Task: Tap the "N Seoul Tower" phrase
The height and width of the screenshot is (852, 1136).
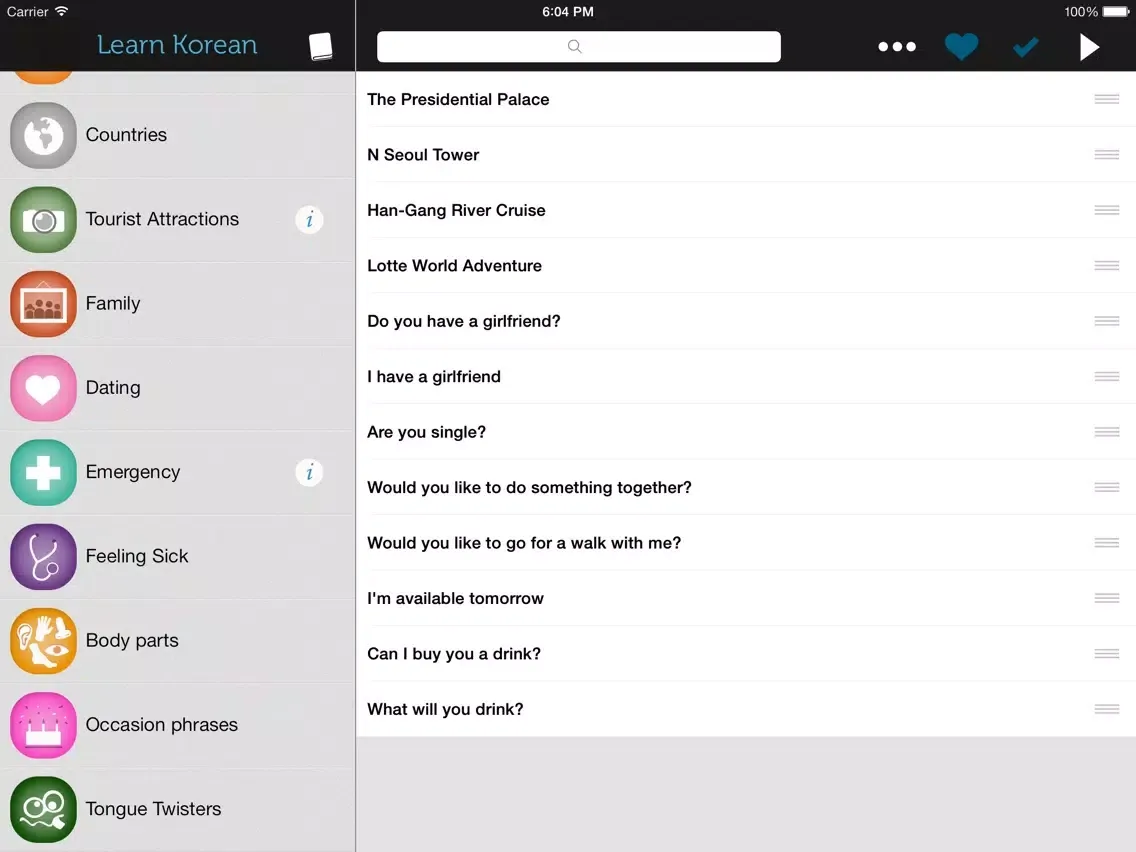Action: 423,155
